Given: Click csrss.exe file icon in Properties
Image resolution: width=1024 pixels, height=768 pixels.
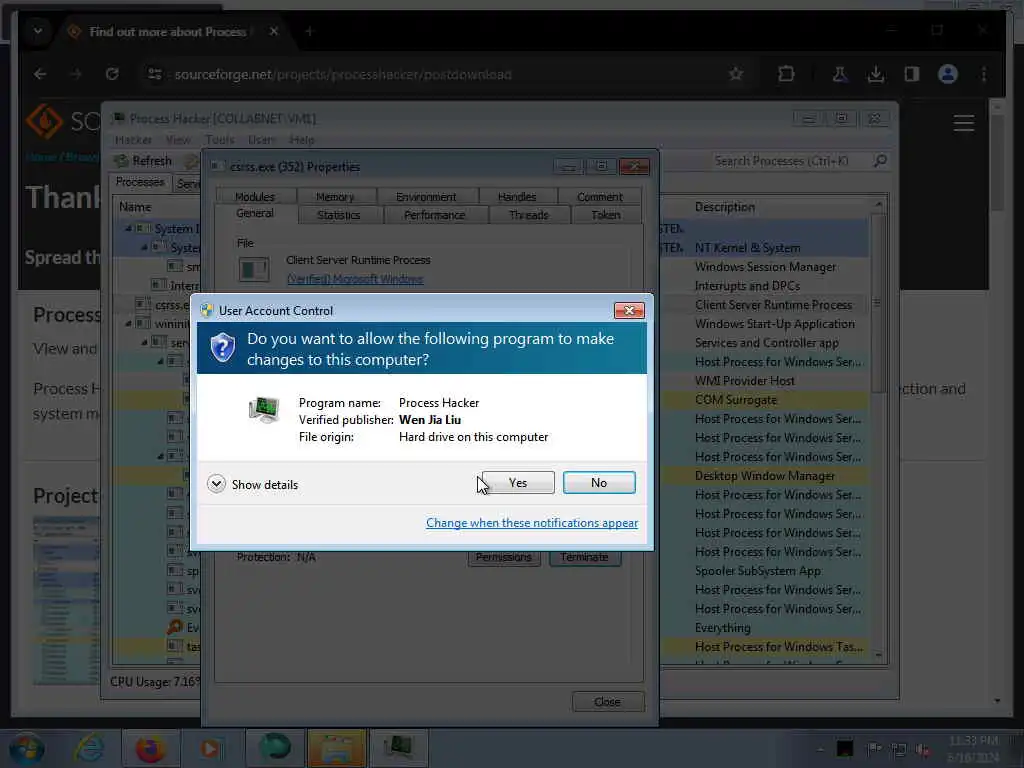Looking at the screenshot, I should [x=253, y=269].
